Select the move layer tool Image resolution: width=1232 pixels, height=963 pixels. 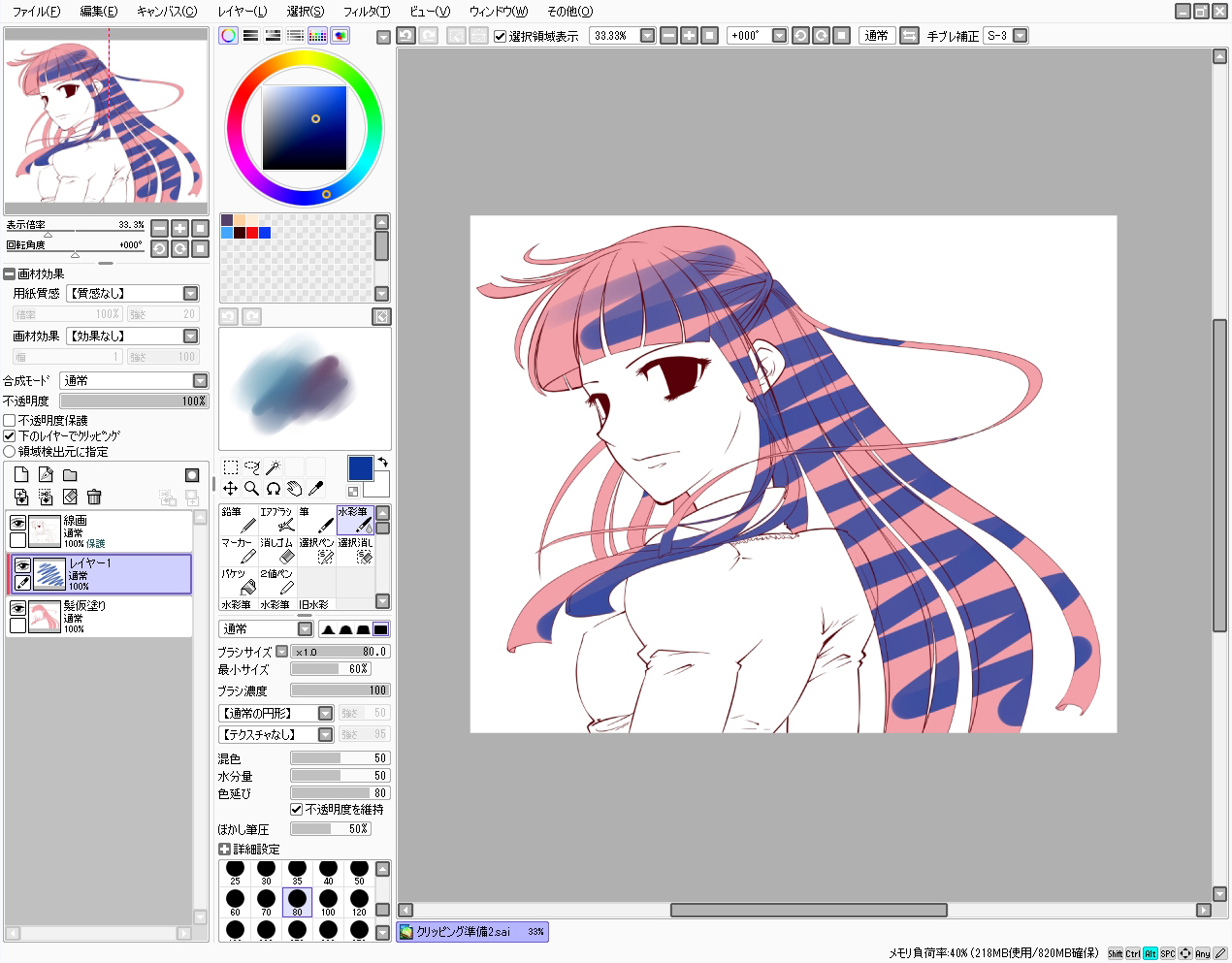[x=231, y=489]
